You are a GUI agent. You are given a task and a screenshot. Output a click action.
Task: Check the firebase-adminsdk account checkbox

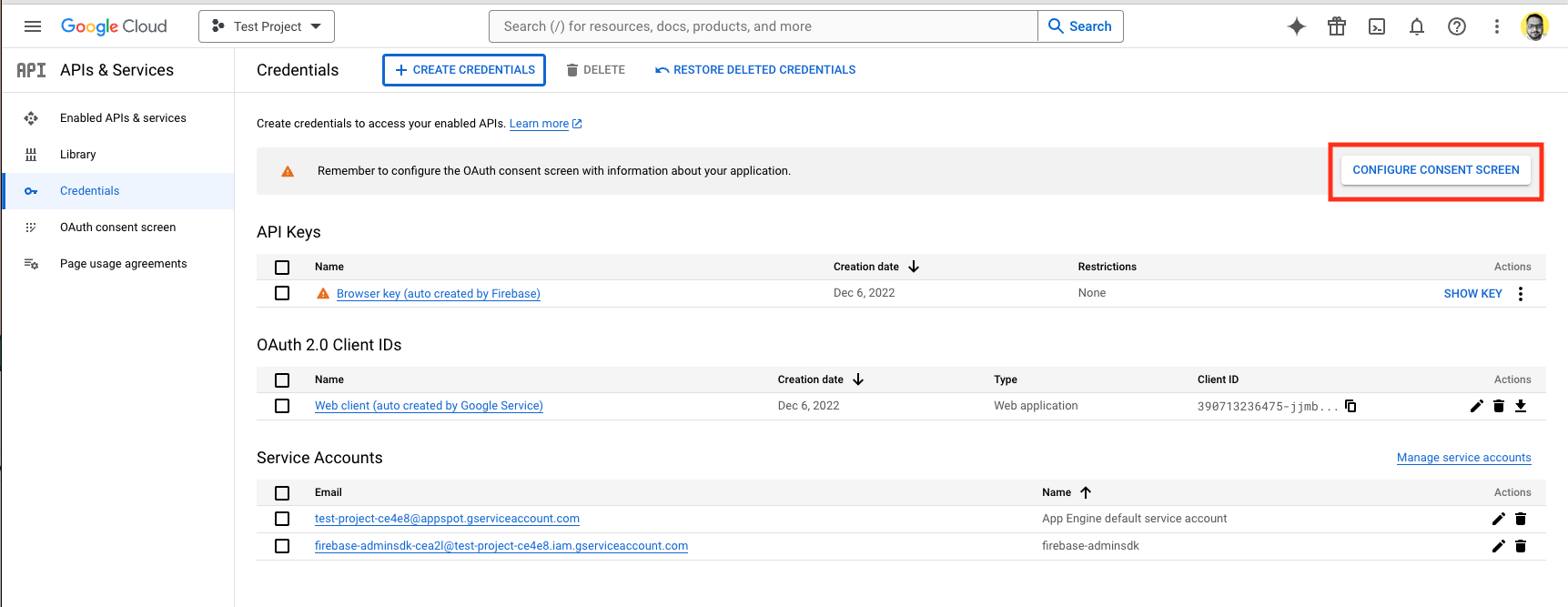282,546
